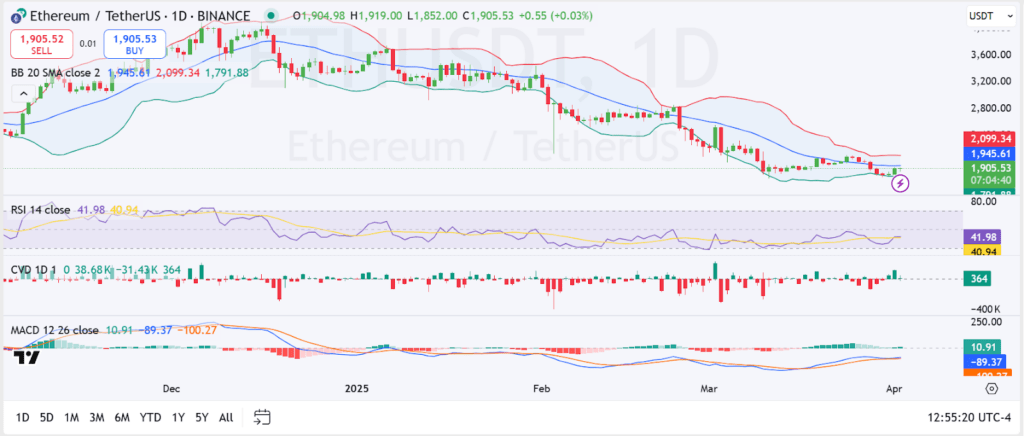Click the CVD legend value 38.68K
The width and height of the screenshot is (1024, 436).
93,269
